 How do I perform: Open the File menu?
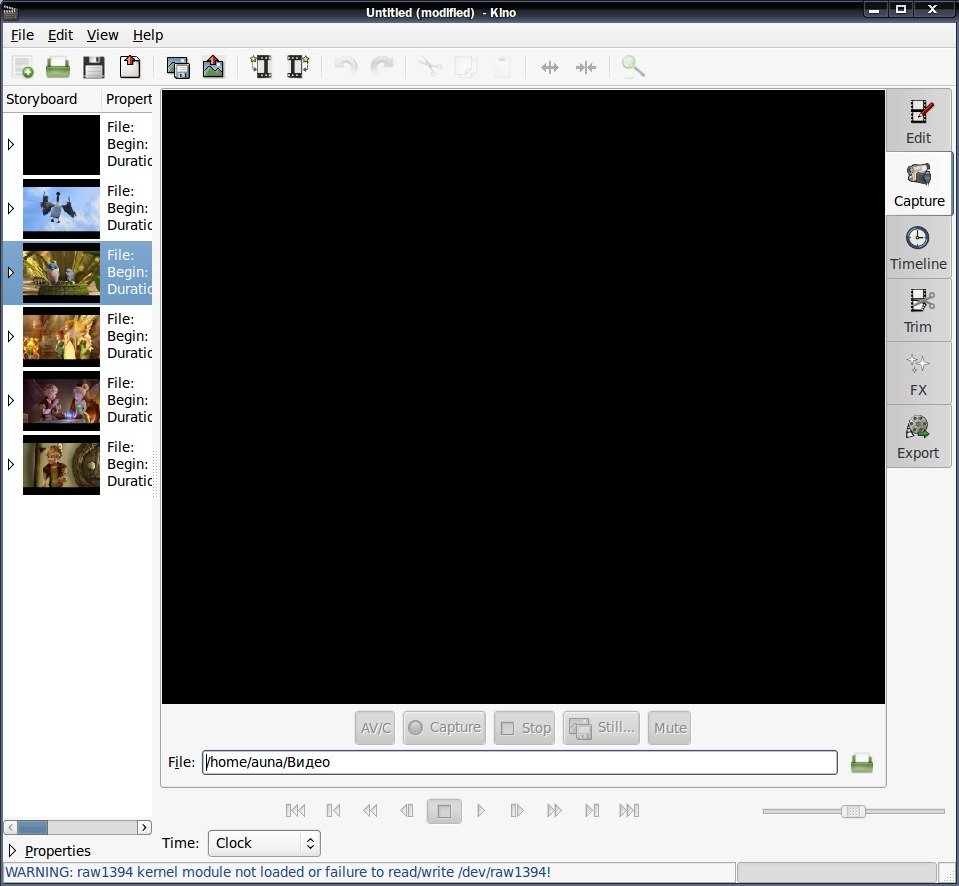click(23, 35)
